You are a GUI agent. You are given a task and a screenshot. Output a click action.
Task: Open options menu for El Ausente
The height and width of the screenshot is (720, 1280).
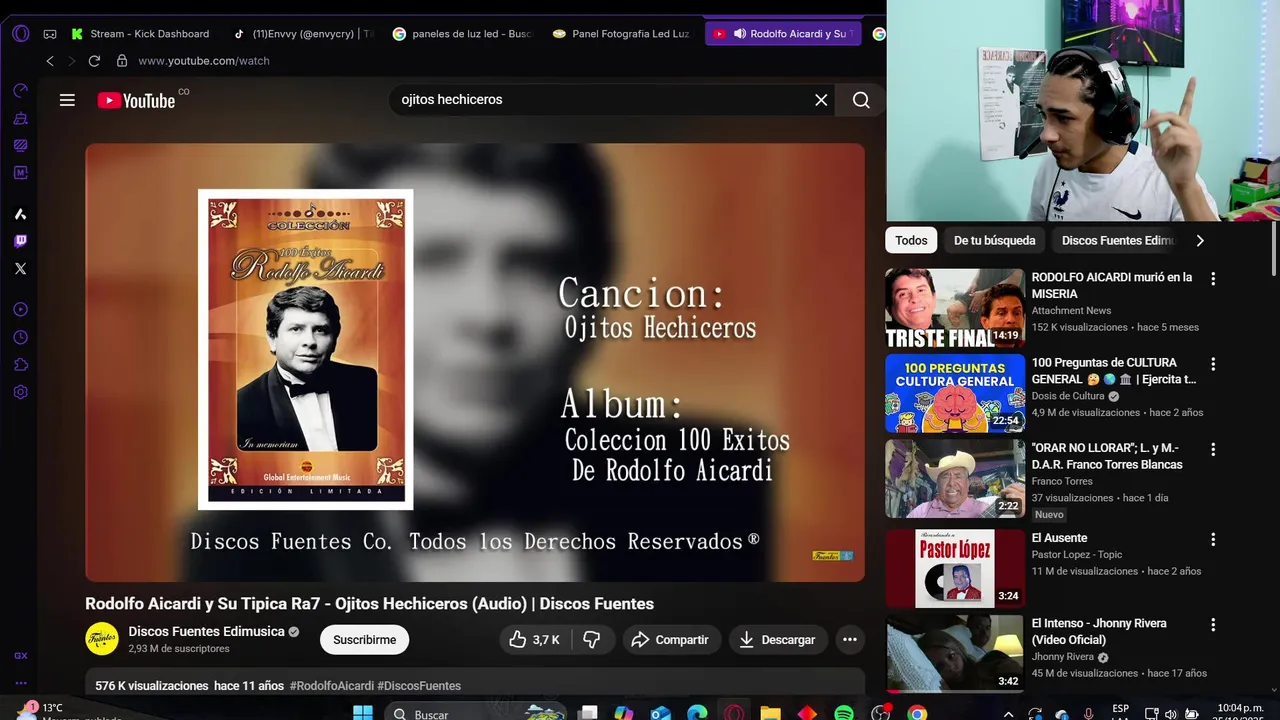click(x=1213, y=539)
